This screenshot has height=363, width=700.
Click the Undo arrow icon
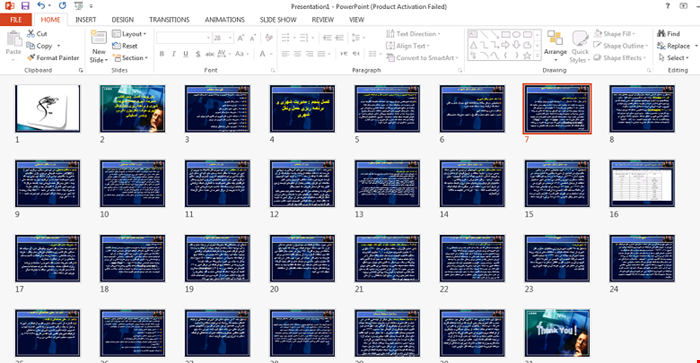[41, 6]
